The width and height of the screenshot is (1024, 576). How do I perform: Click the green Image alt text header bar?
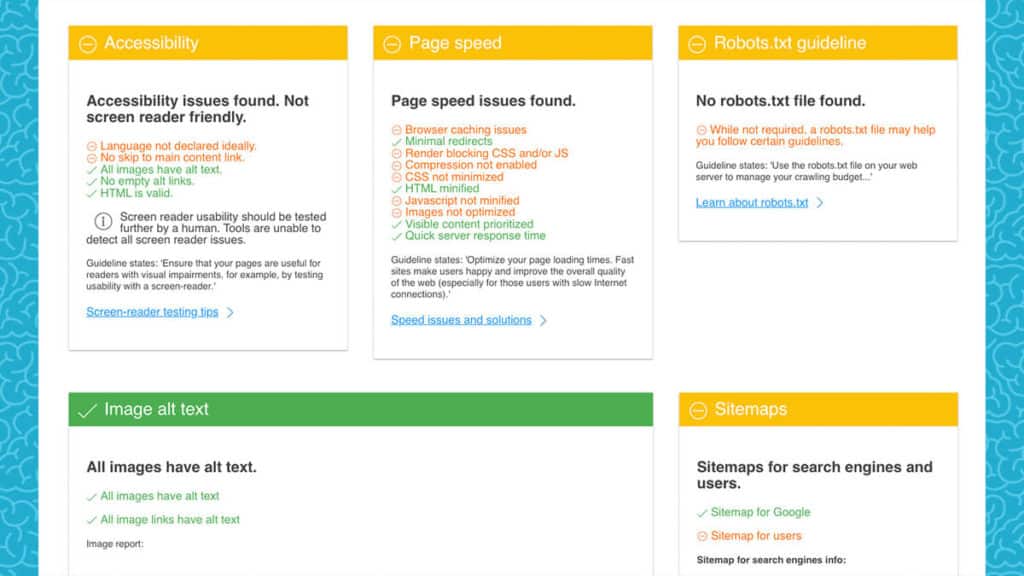tap(360, 410)
